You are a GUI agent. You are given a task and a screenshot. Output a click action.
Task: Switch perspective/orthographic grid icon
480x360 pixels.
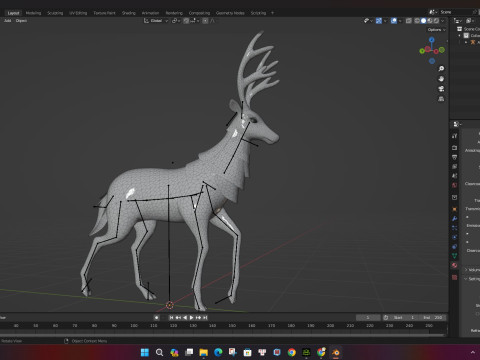[x=441, y=99]
